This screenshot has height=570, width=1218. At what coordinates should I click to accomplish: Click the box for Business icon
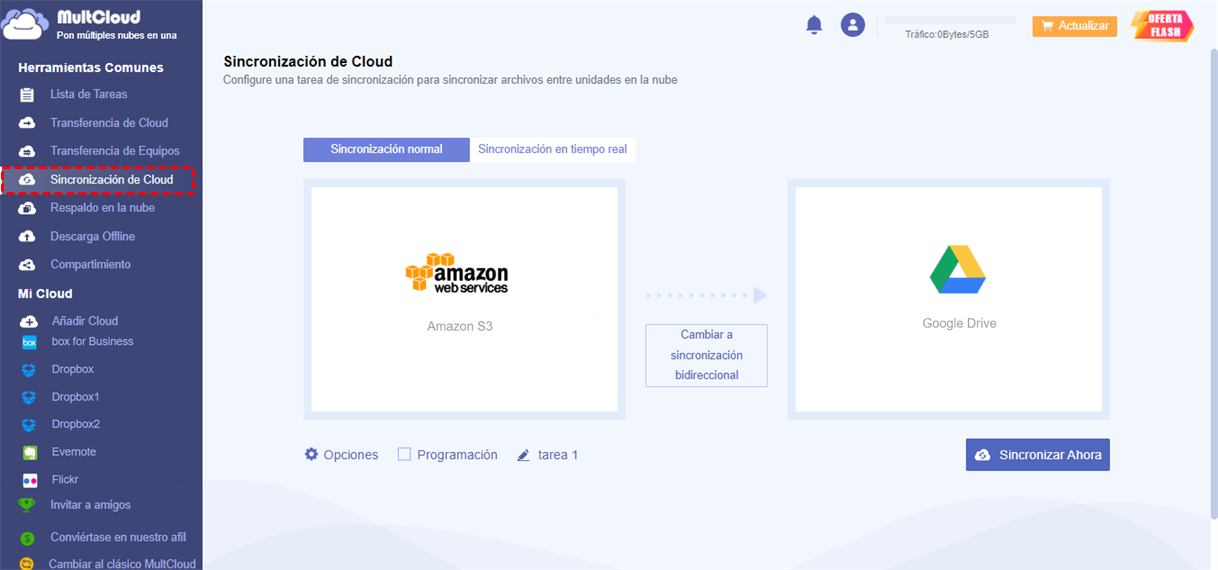[x=29, y=342]
